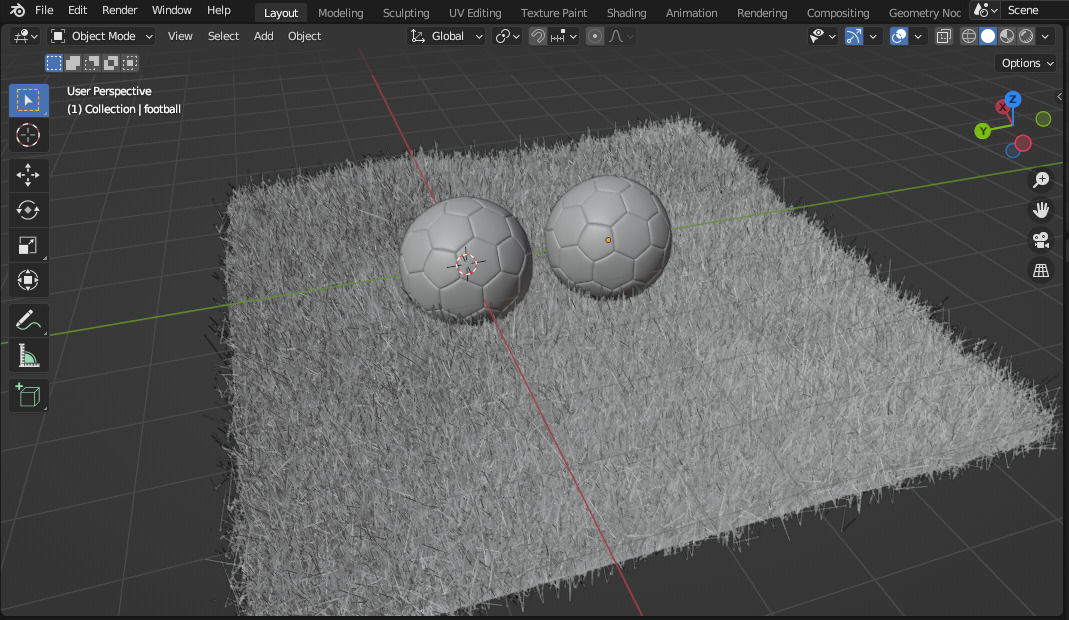Open the Render menu
1069x620 pixels.
pos(119,10)
